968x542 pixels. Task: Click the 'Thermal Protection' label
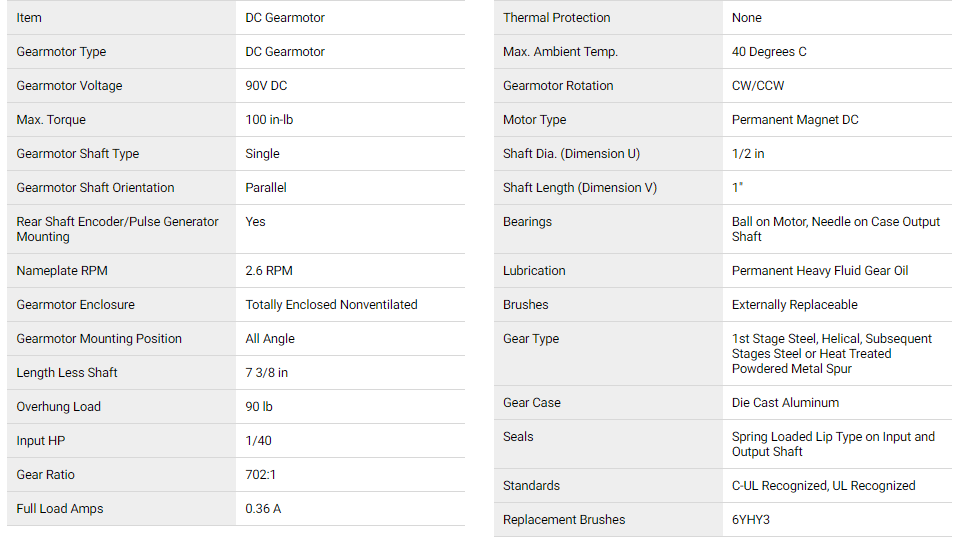pyautogui.click(x=557, y=18)
